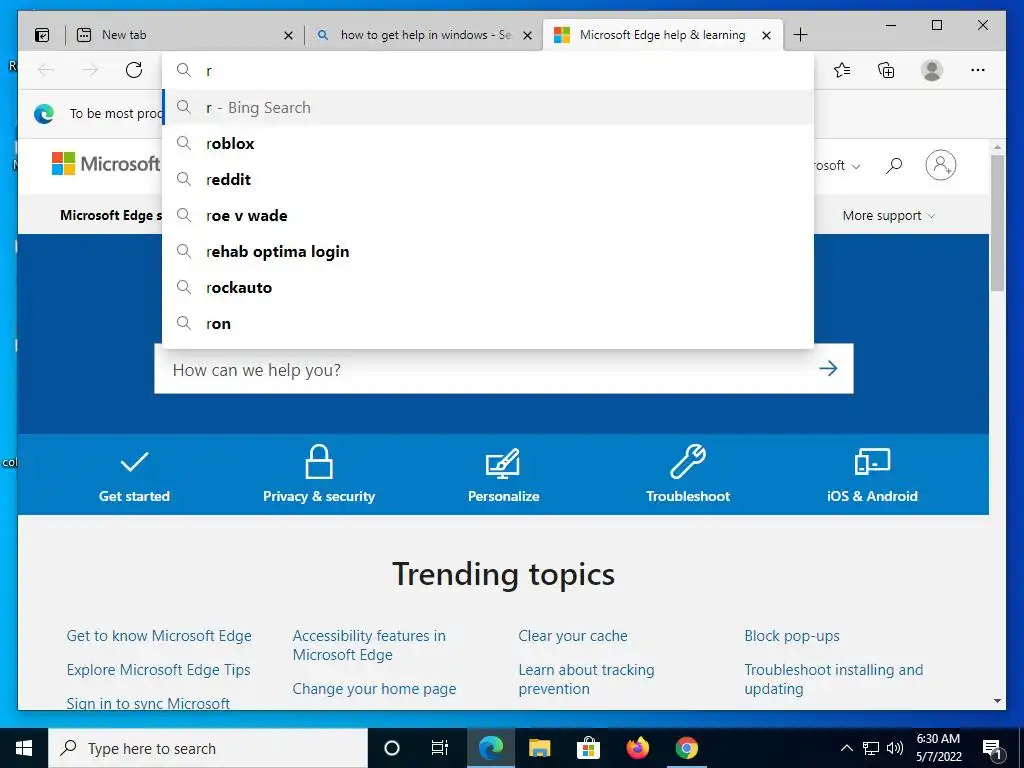Select the 'r - Bing Search' suggestion

488,107
